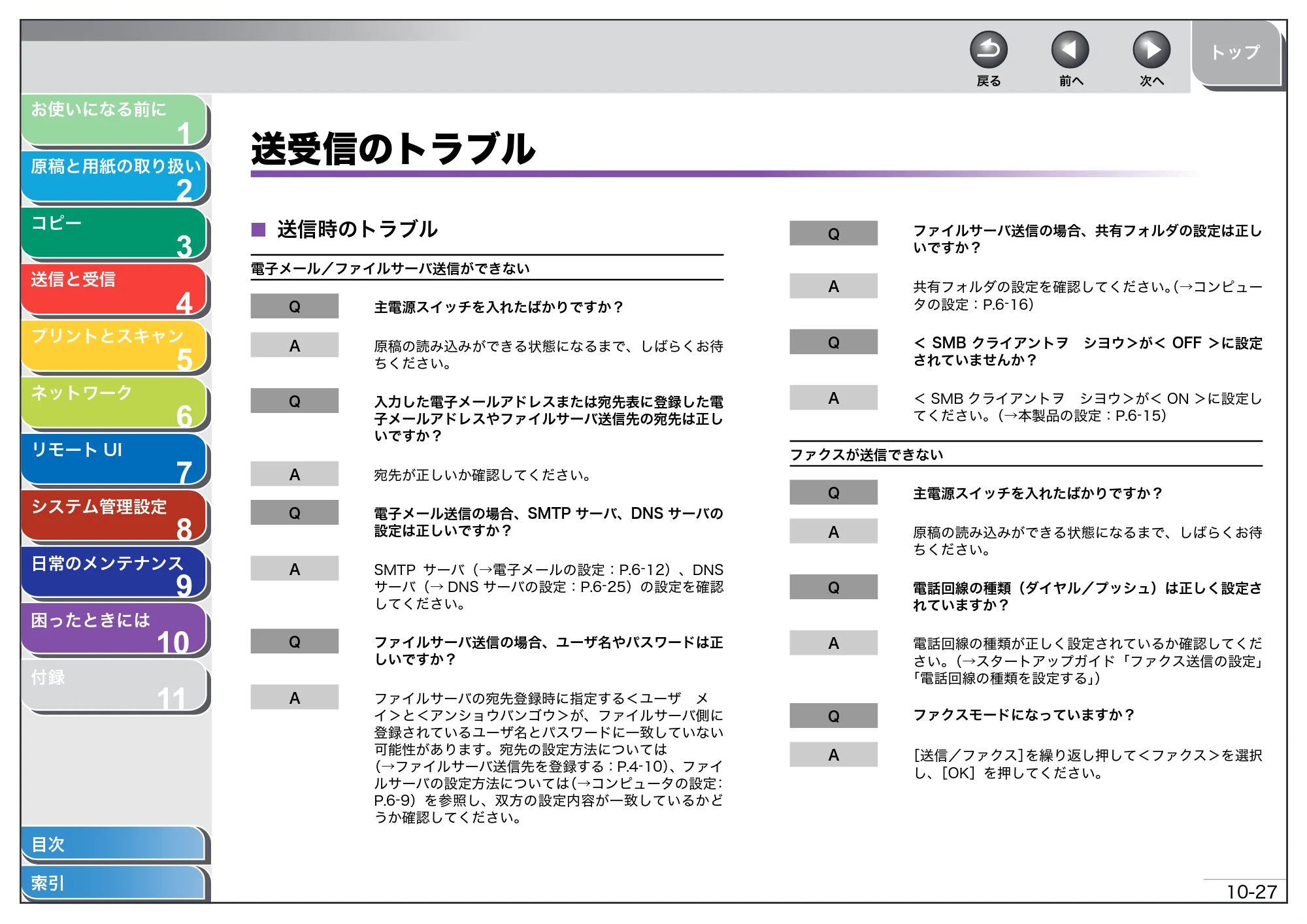Open the 索引 (index) button

click(114, 883)
